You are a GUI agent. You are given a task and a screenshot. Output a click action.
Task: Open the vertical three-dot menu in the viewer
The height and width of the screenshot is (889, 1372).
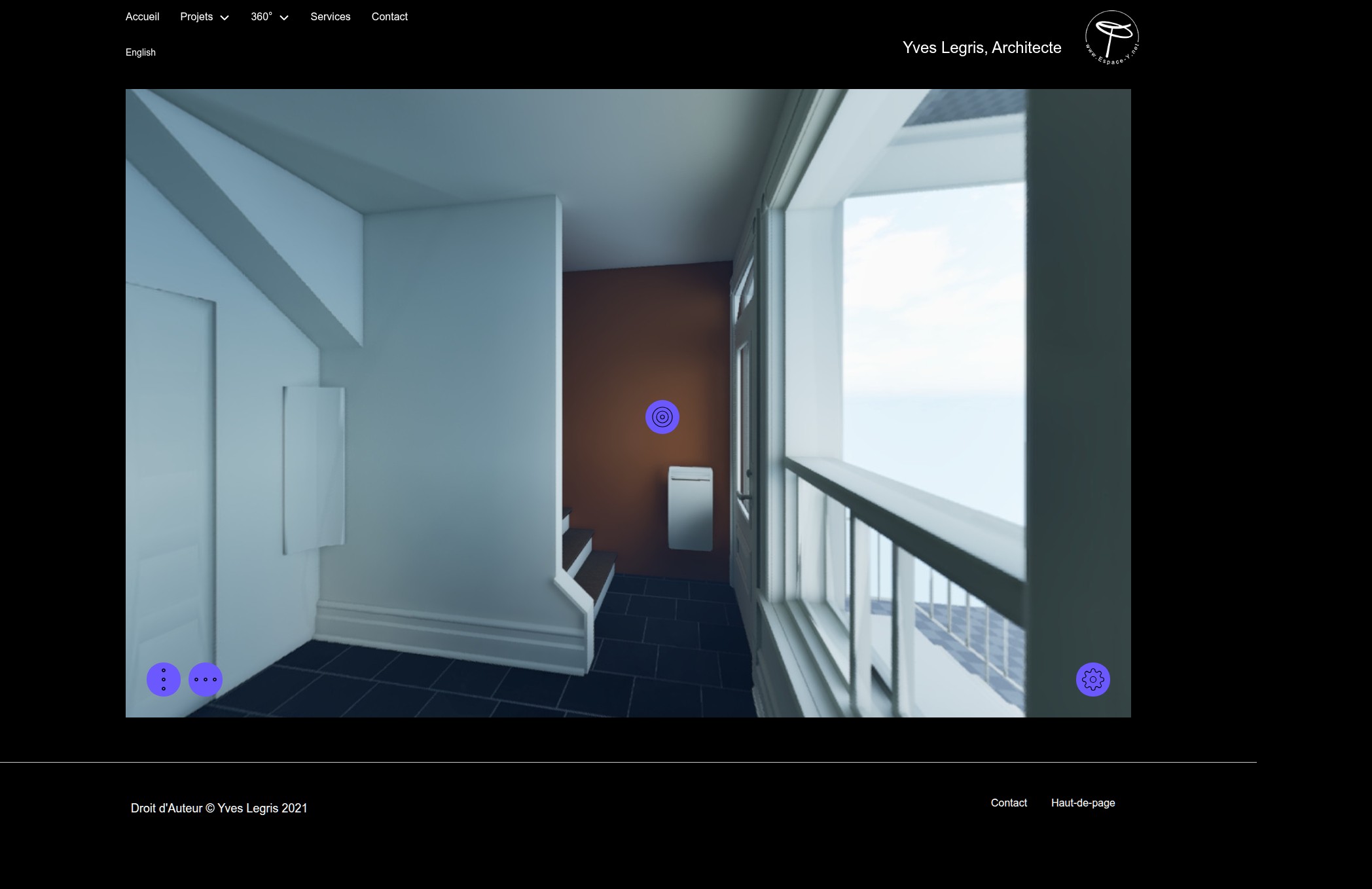point(164,680)
